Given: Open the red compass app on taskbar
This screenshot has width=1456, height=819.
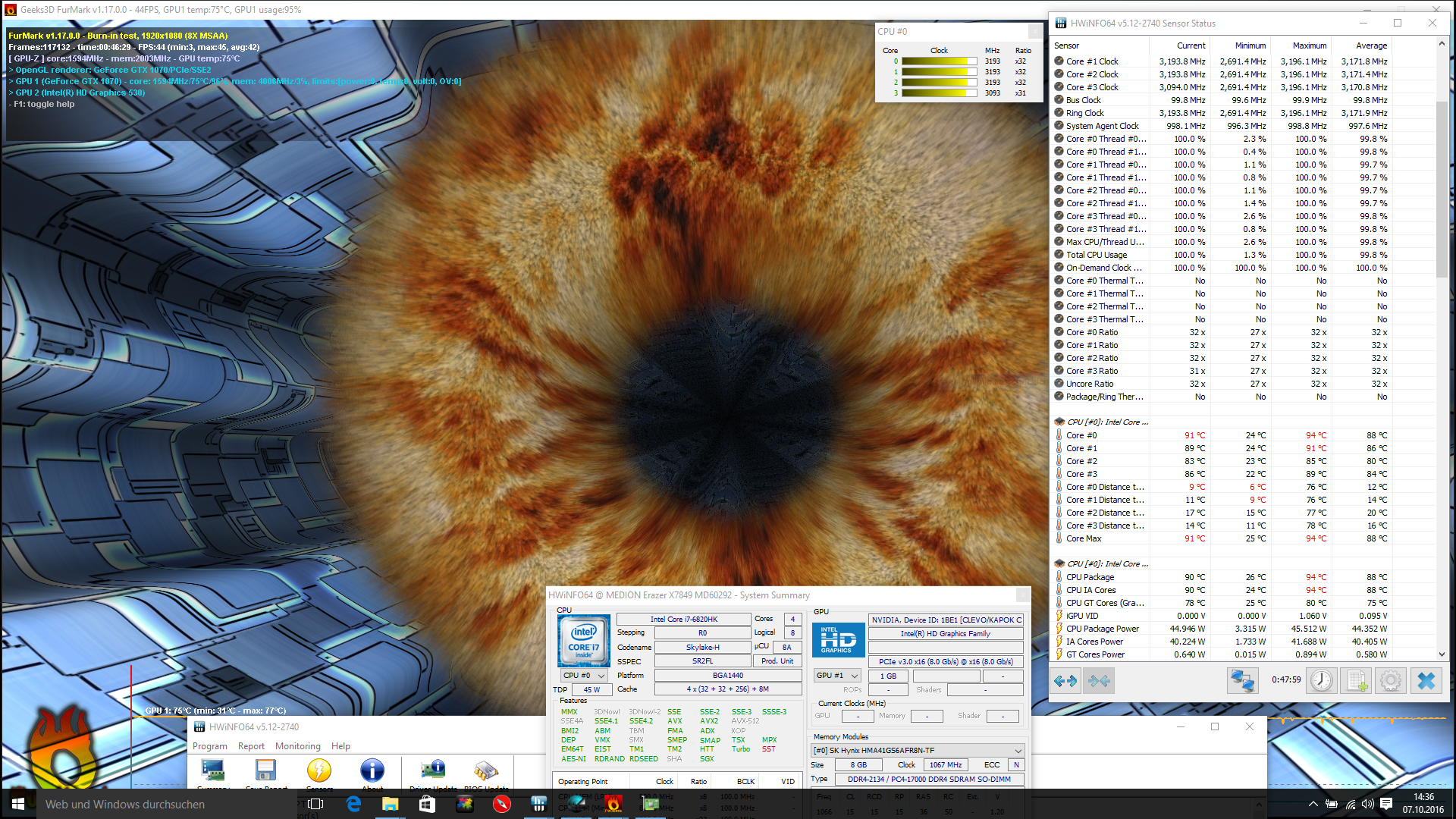Looking at the screenshot, I should [x=501, y=804].
